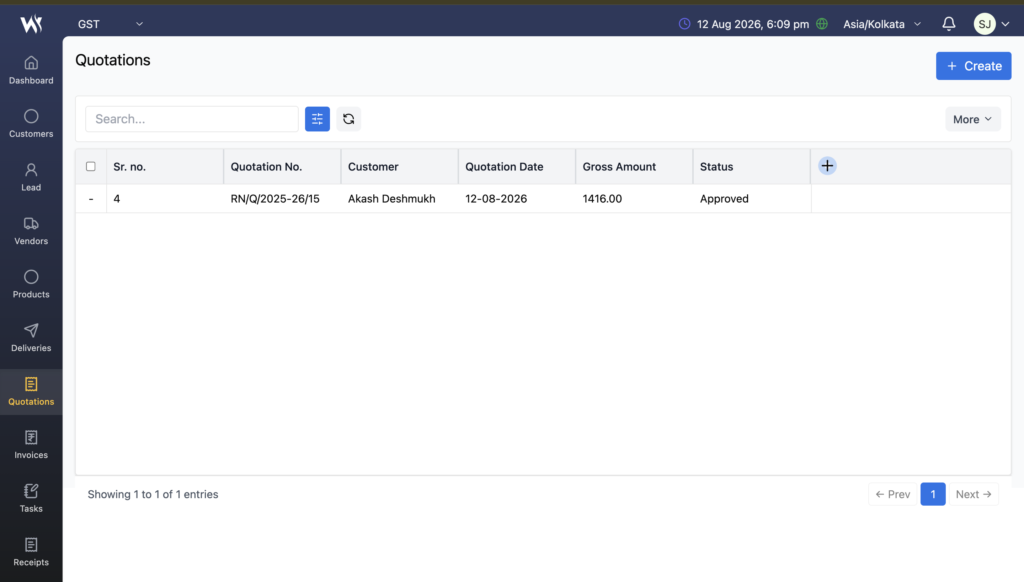Image resolution: width=1024 pixels, height=582 pixels.
Task: Tick the select-all header checkbox
Action: [x=91, y=167]
